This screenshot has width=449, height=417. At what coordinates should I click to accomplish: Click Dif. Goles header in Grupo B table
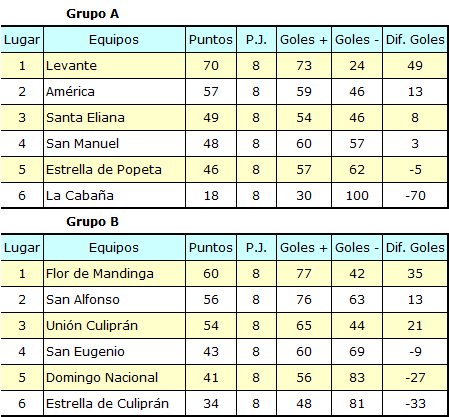point(415,248)
